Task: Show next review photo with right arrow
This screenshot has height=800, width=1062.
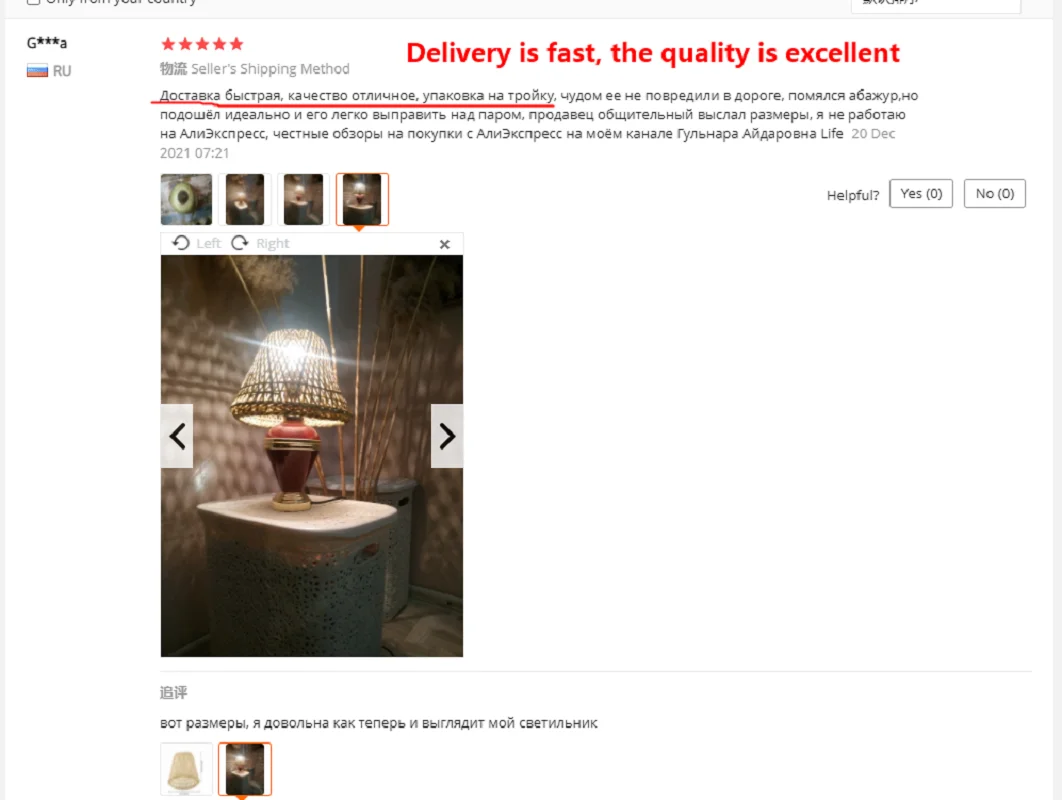Action: click(x=447, y=436)
